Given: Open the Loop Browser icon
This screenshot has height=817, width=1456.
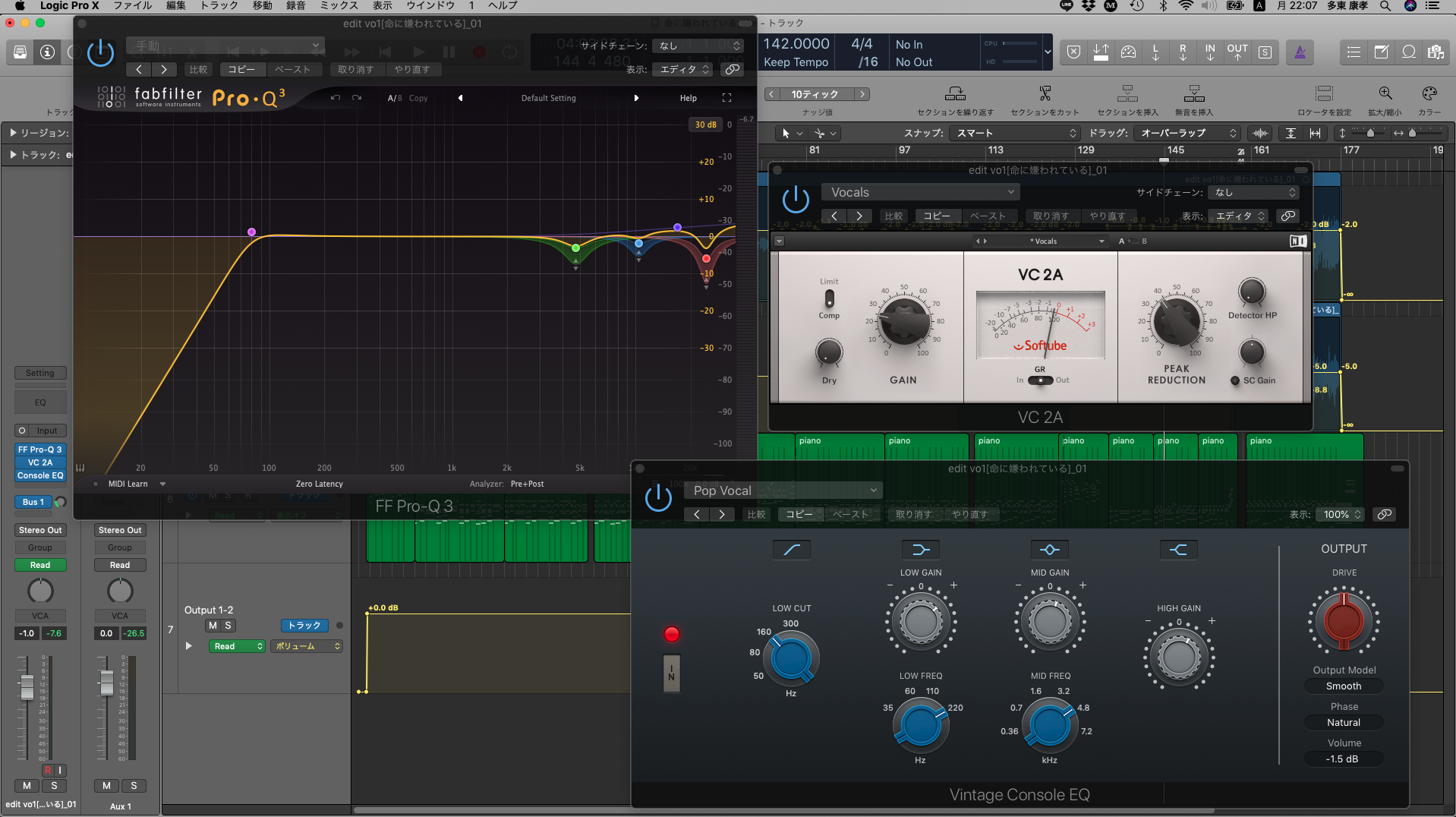Looking at the screenshot, I should pos(1409,52).
